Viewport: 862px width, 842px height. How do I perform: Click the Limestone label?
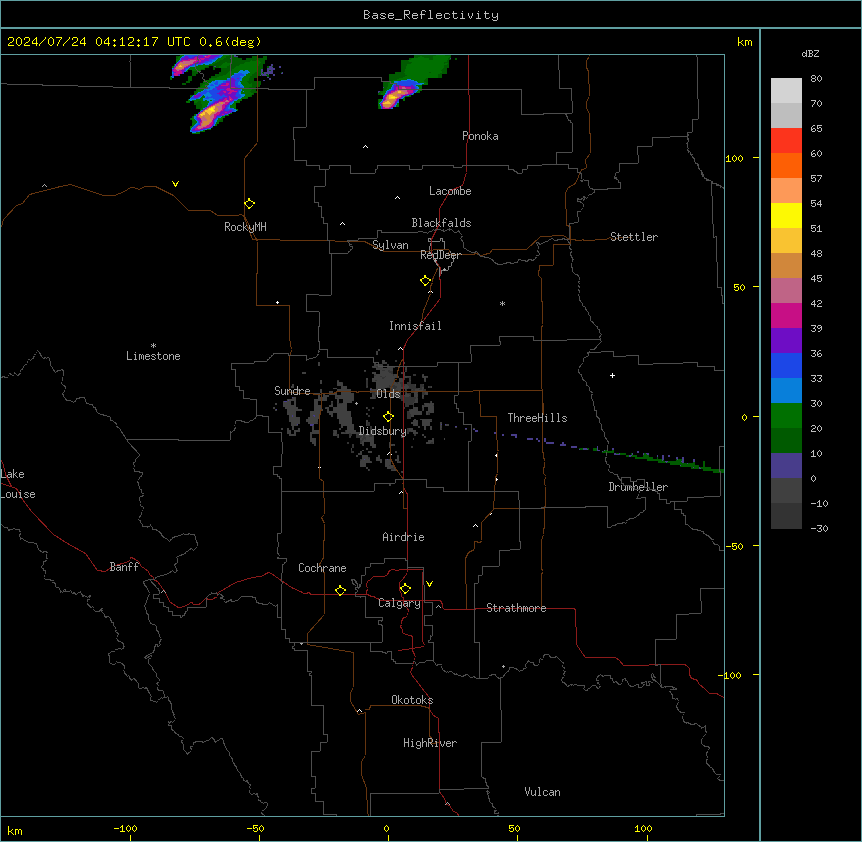[153, 356]
